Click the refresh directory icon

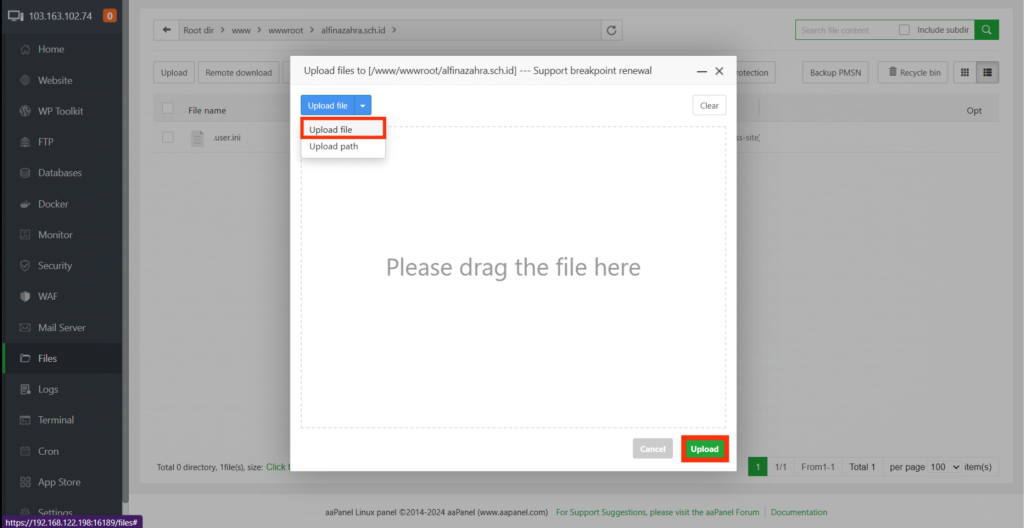pos(612,30)
